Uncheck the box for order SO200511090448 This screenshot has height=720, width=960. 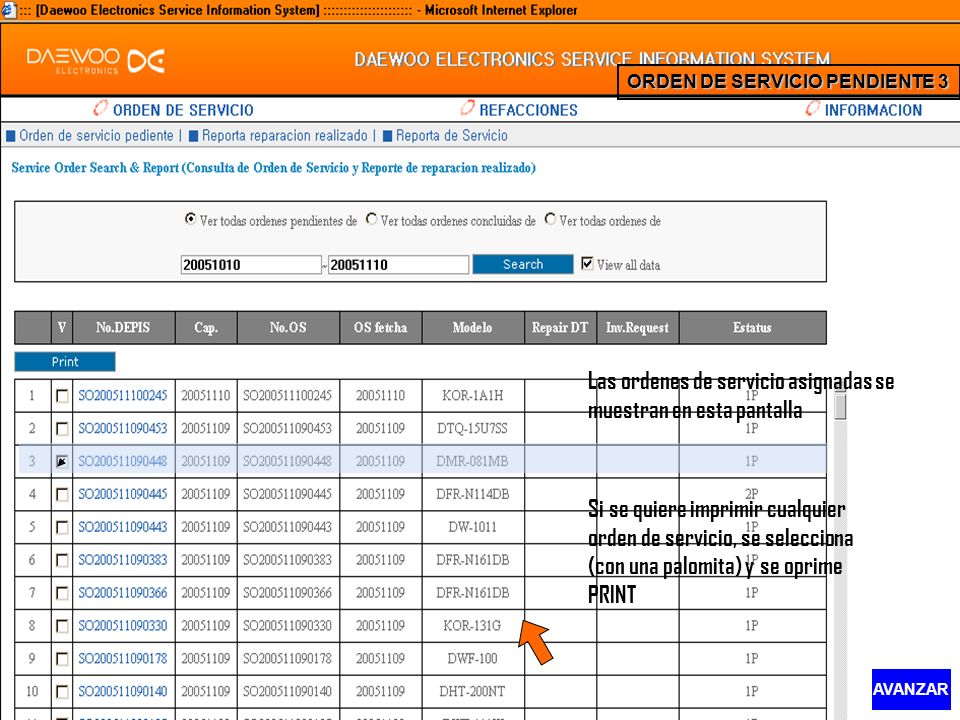coord(62,461)
